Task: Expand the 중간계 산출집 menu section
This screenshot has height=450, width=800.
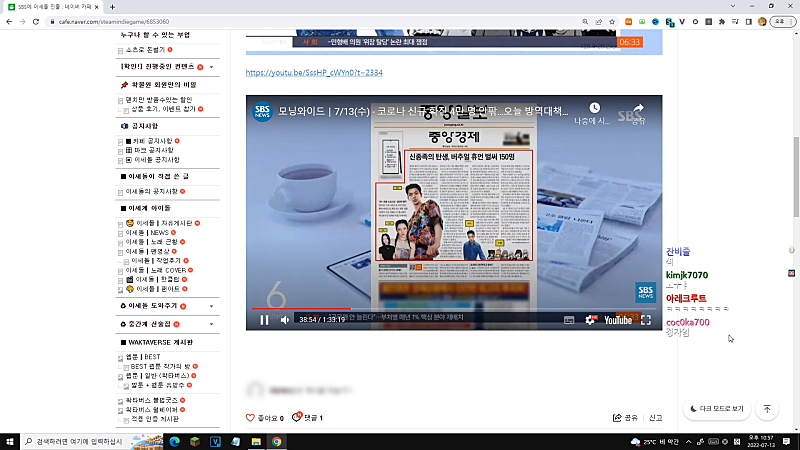Action: 211,324
